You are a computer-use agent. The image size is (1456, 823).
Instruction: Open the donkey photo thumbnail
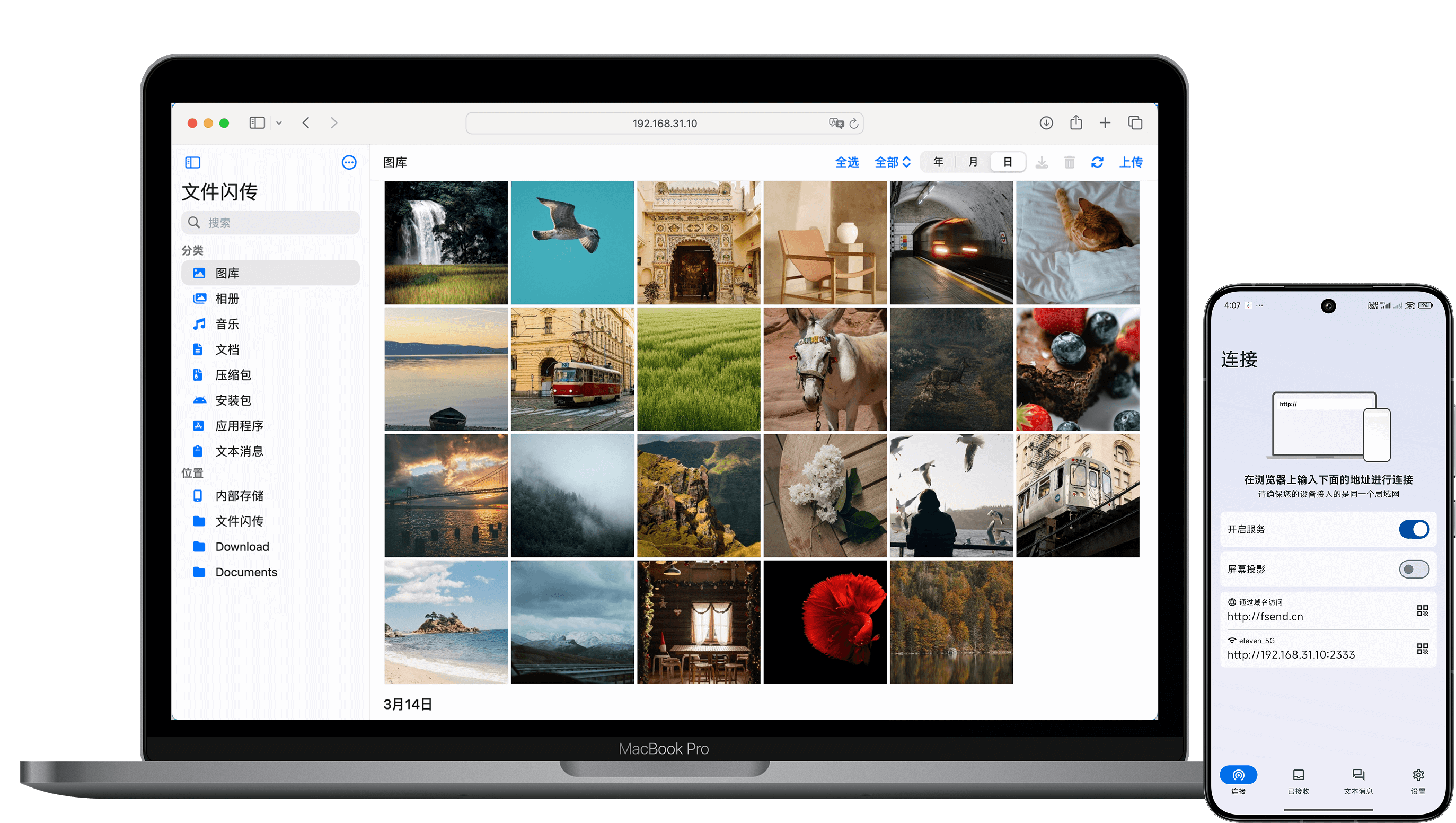[825, 370]
